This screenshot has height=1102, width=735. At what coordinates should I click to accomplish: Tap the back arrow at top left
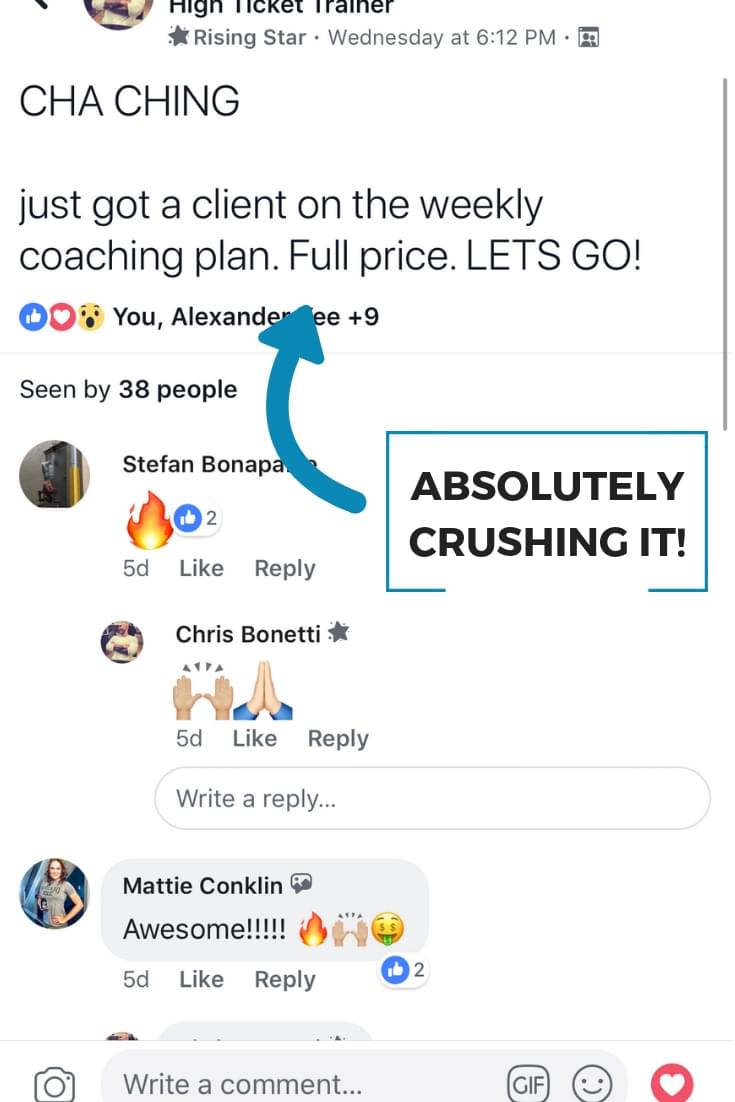(x=42, y=4)
